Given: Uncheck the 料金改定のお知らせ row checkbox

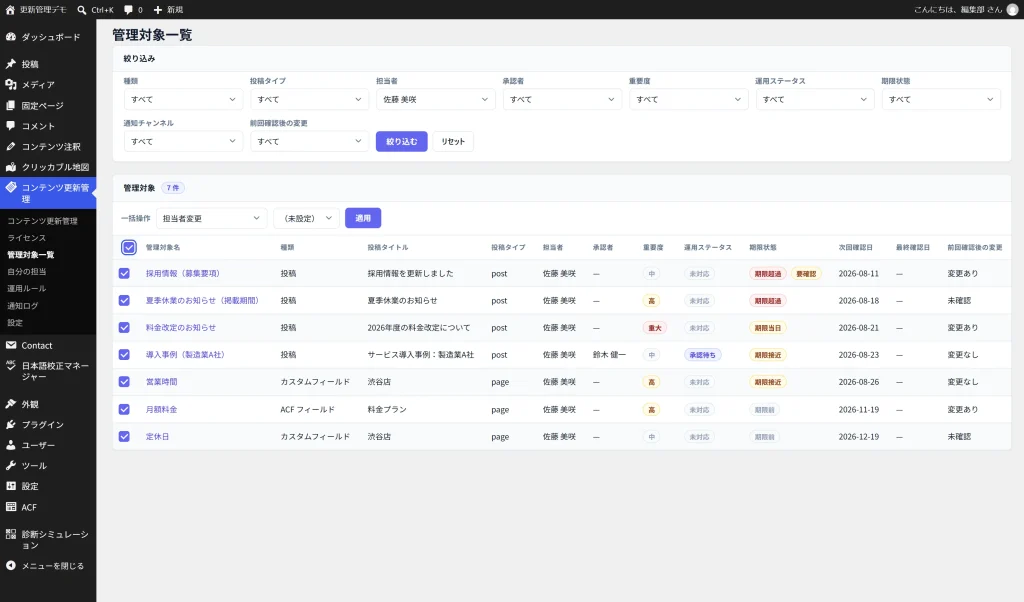Looking at the screenshot, I should point(124,328).
